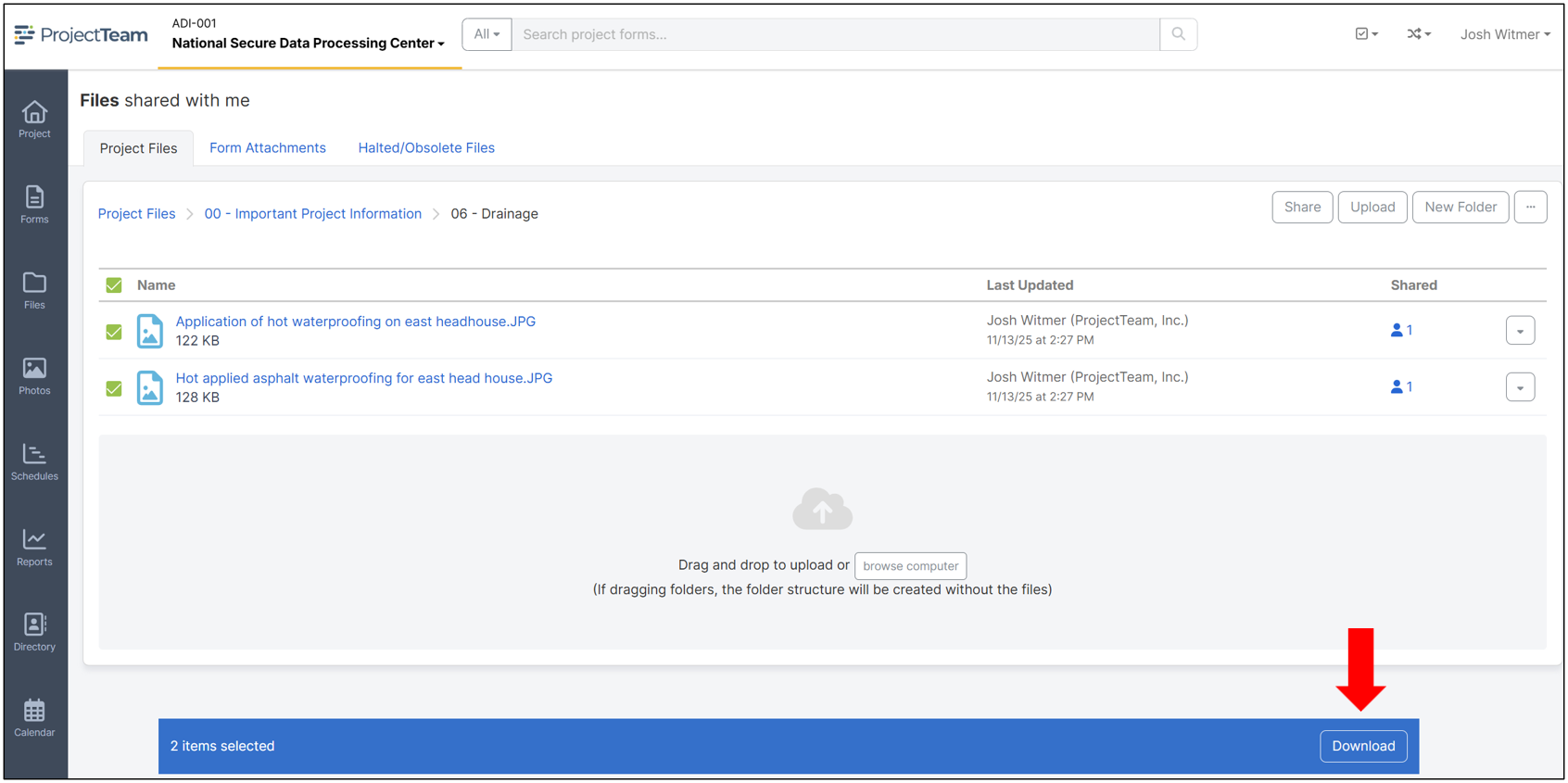
Task: Expand the National Secure Data Processing Center selector
Action: (x=308, y=44)
